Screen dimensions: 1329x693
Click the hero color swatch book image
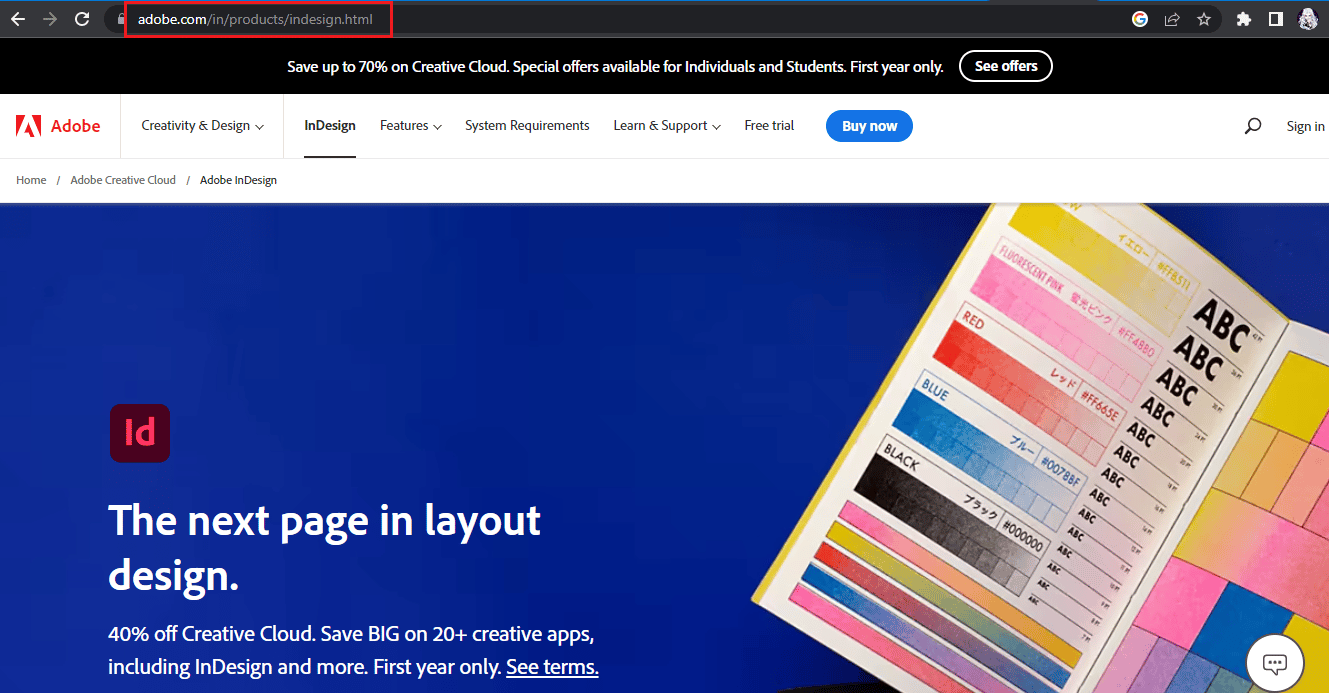(x=1040, y=448)
